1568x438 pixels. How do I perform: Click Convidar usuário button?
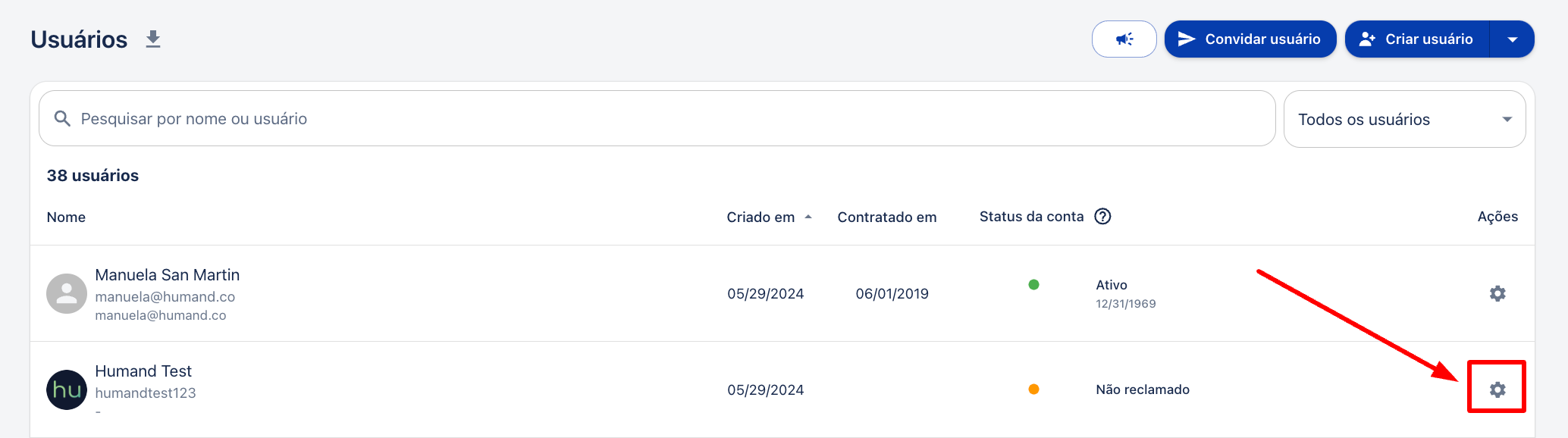coord(1250,39)
